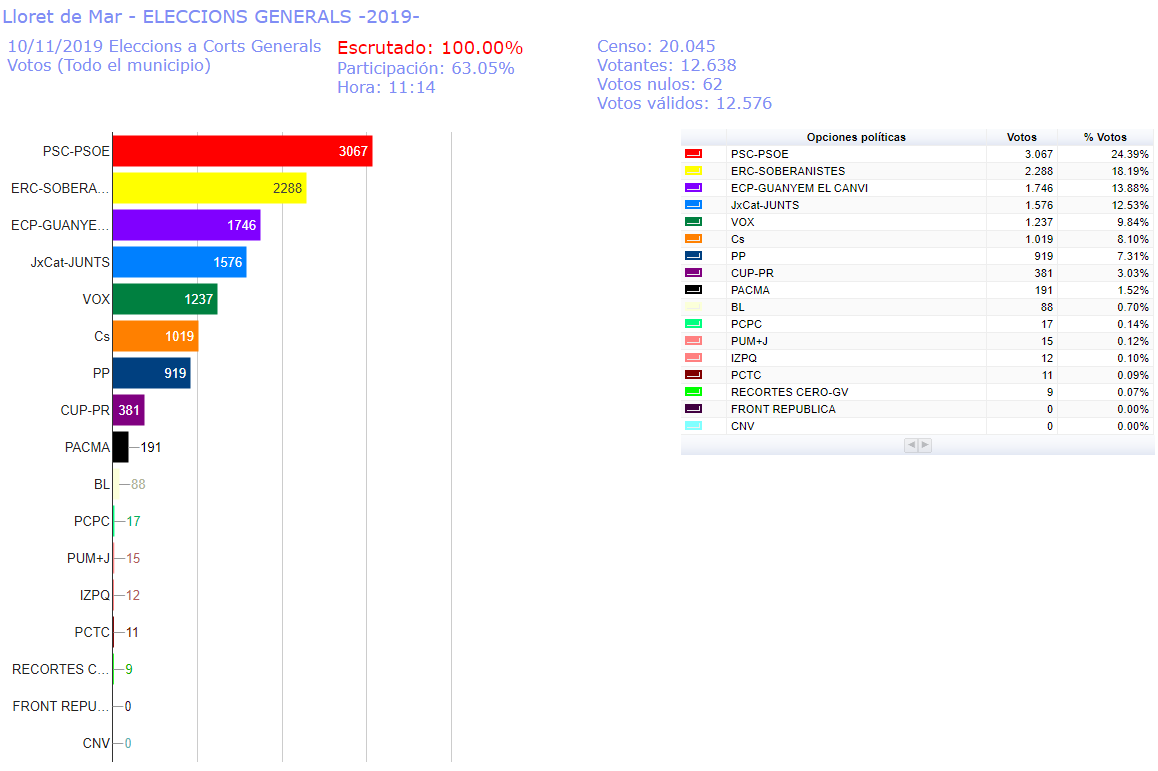Click the red PSC-PSOE bar in chart

242,152
